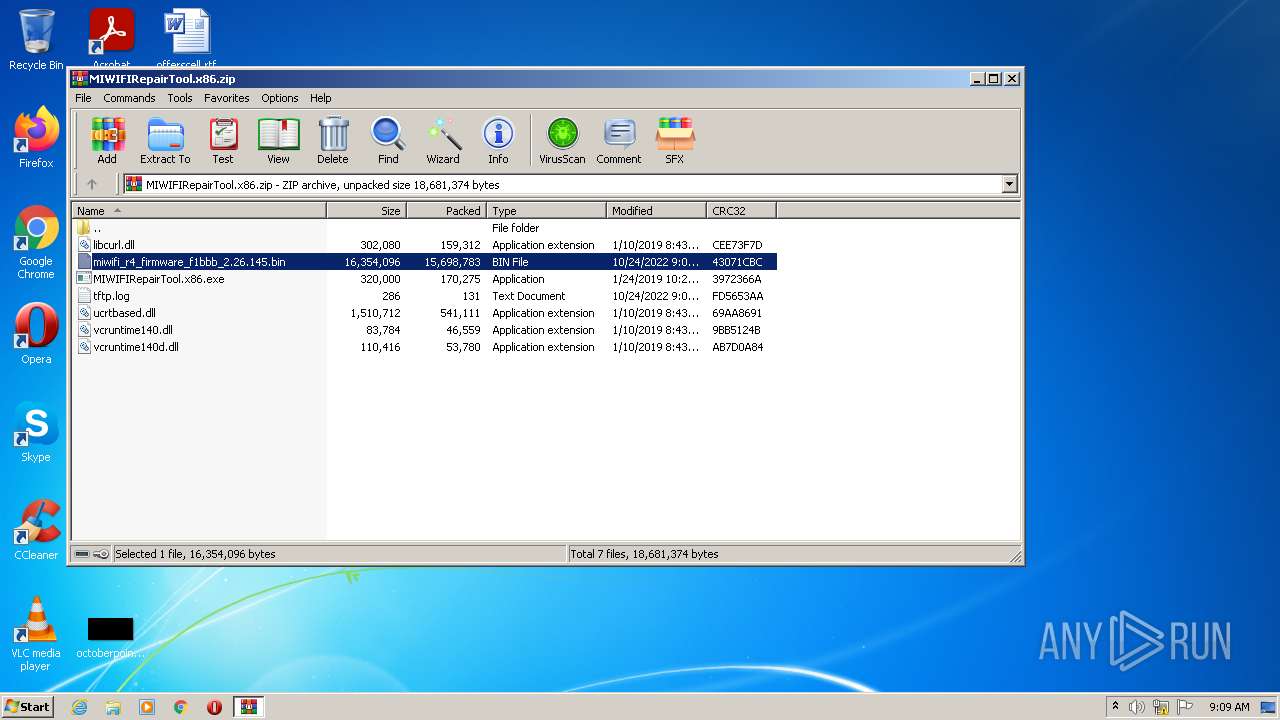The width and height of the screenshot is (1280, 720).
Task: Launch the Wizard icon
Action: pyautogui.click(x=443, y=140)
